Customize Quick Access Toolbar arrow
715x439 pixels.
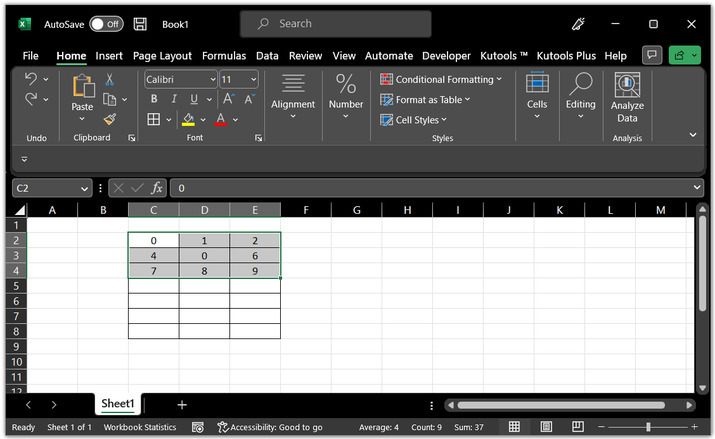point(24,159)
